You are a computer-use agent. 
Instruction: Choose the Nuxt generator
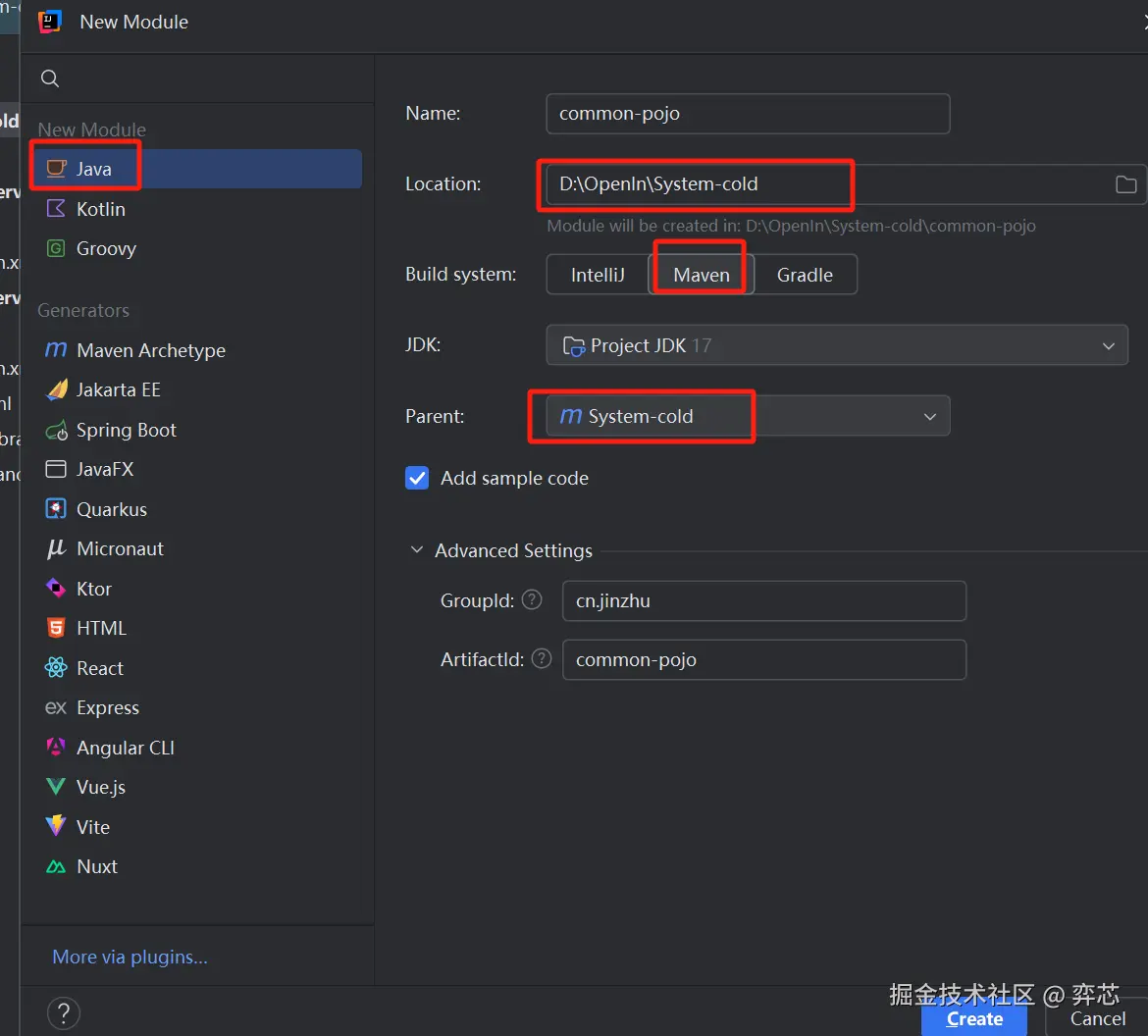tap(199, 866)
